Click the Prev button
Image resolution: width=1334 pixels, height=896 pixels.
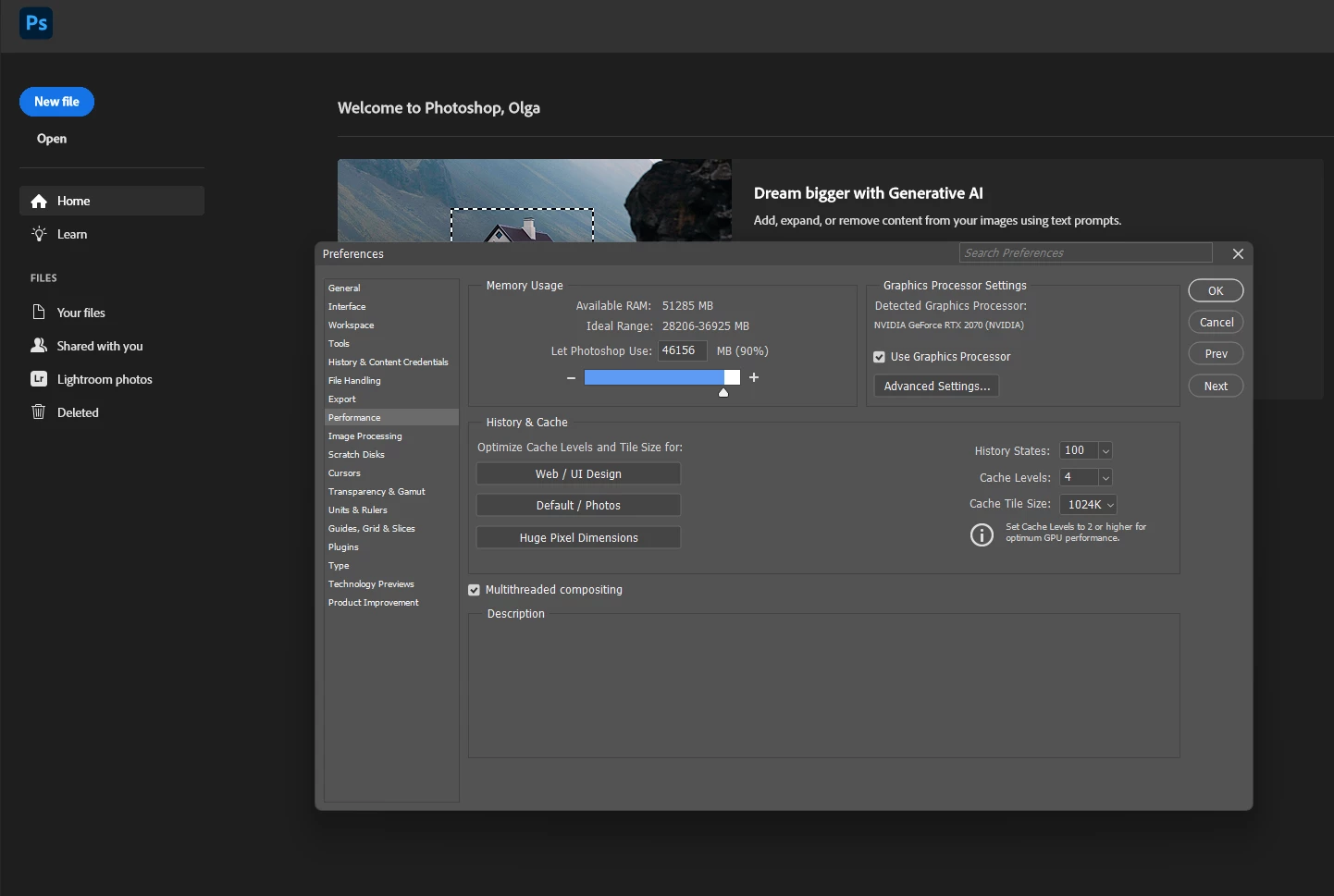tap(1216, 354)
